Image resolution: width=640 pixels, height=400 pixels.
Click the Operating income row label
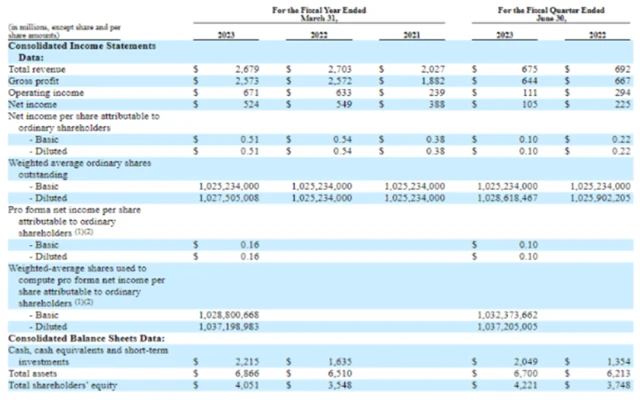46,93
